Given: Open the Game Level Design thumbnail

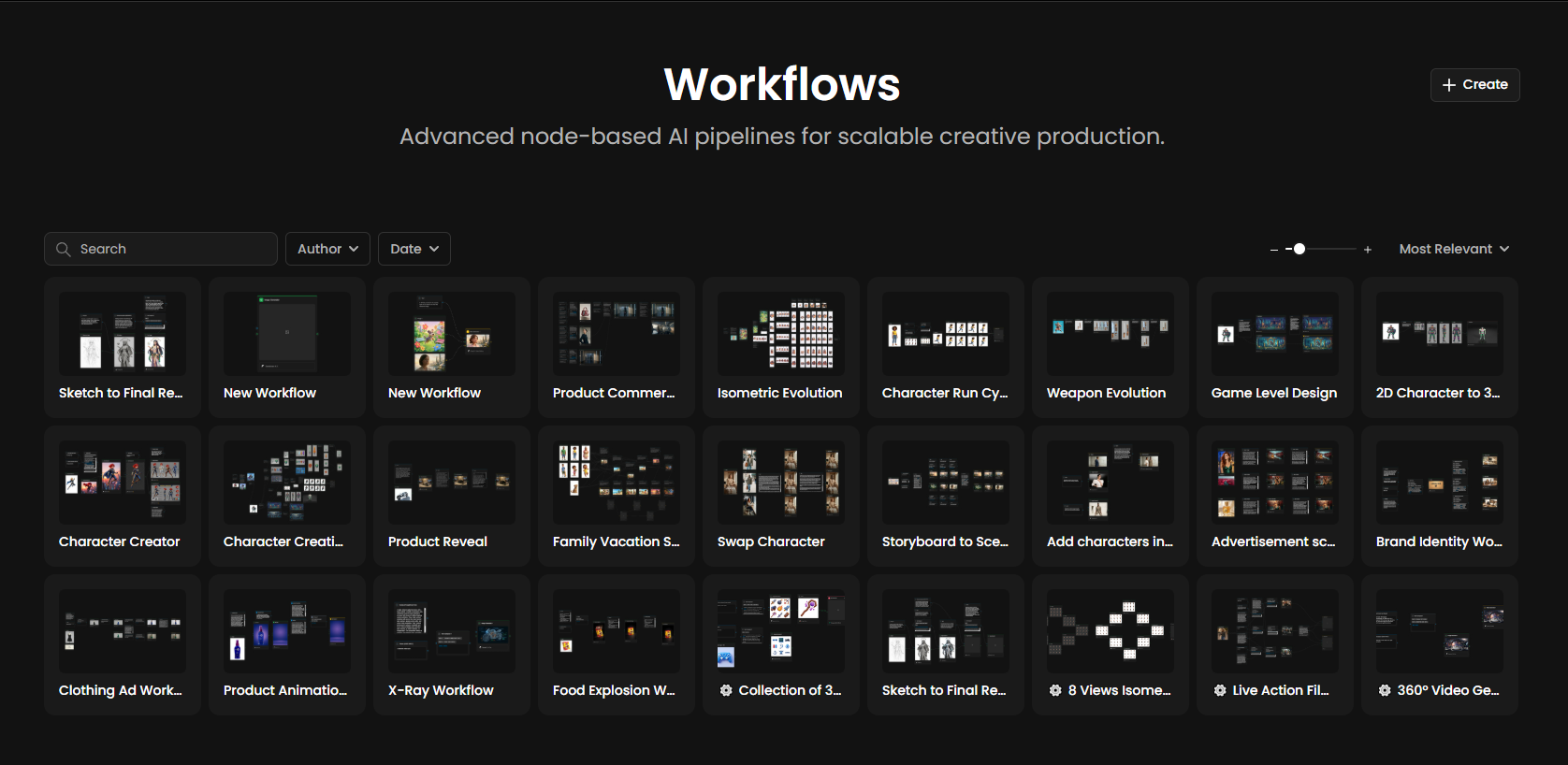Looking at the screenshot, I should [x=1275, y=334].
